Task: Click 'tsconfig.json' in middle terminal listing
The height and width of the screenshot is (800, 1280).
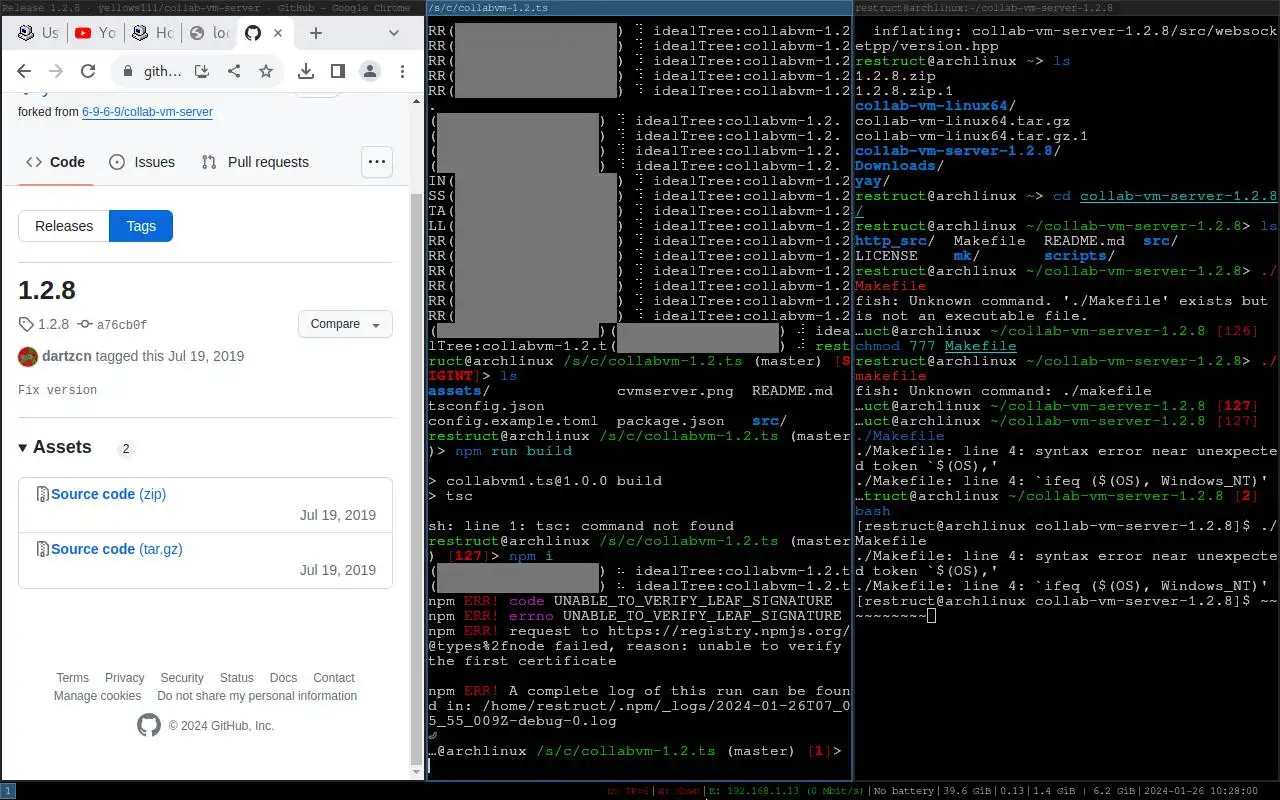Action: pyautogui.click(x=486, y=406)
